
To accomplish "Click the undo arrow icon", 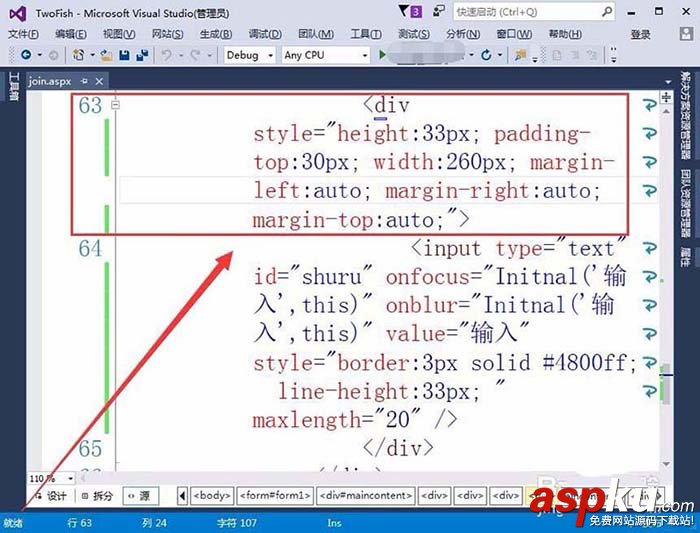I will coord(167,55).
